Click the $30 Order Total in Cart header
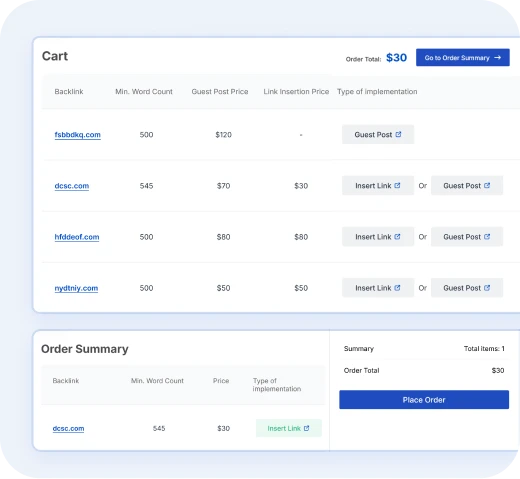 coord(396,58)
